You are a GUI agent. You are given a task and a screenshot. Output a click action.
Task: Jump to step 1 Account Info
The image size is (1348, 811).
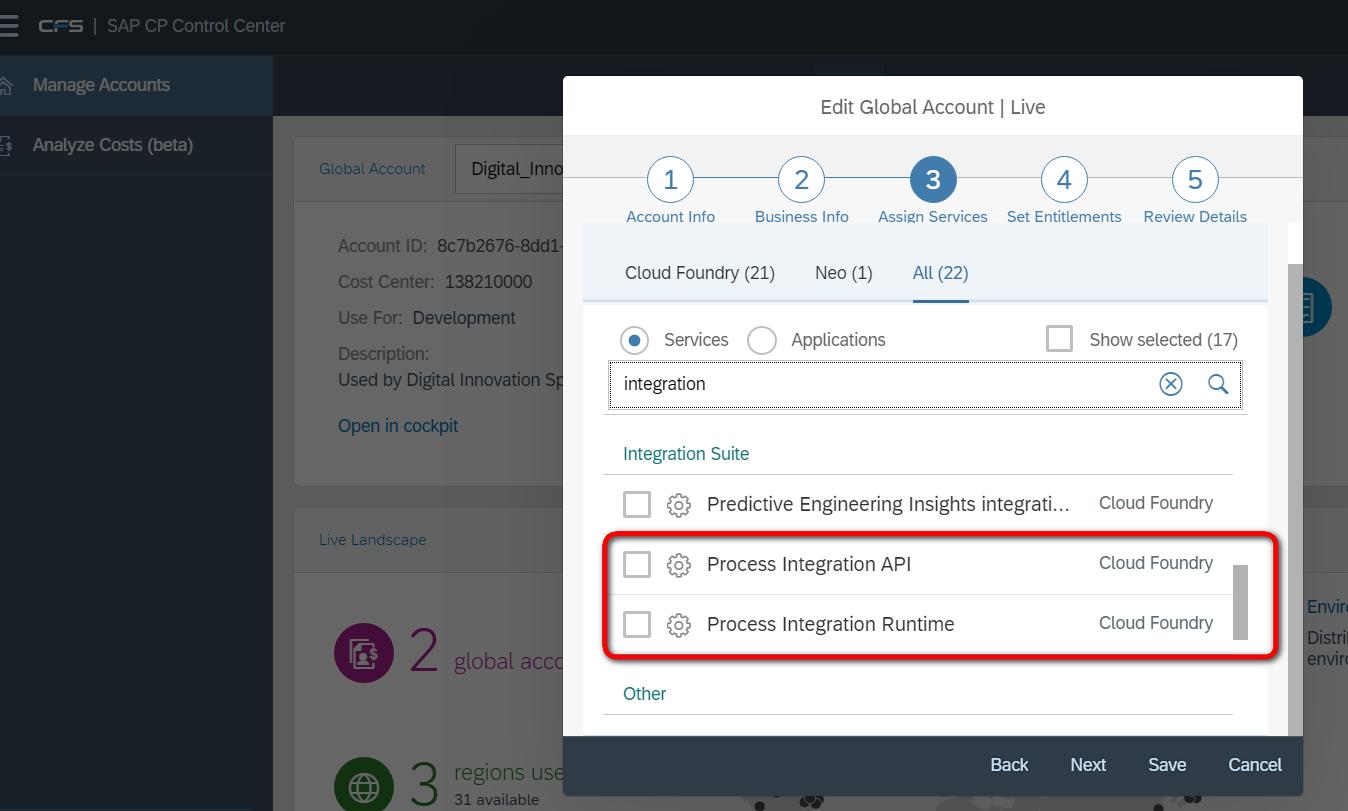click(670, 180)
